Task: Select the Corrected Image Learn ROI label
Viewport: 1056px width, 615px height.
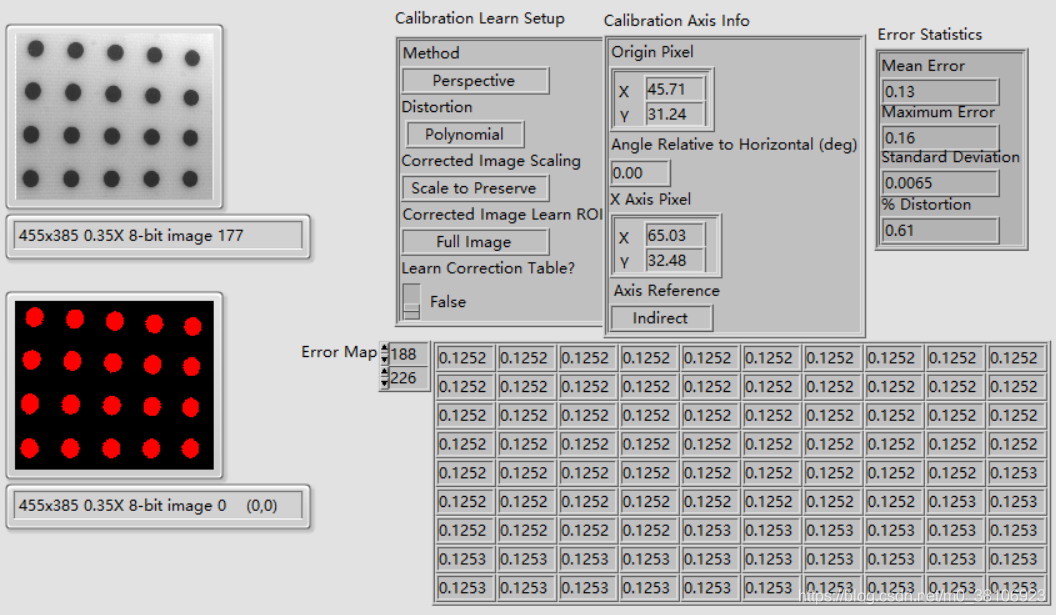Action: 502,215
